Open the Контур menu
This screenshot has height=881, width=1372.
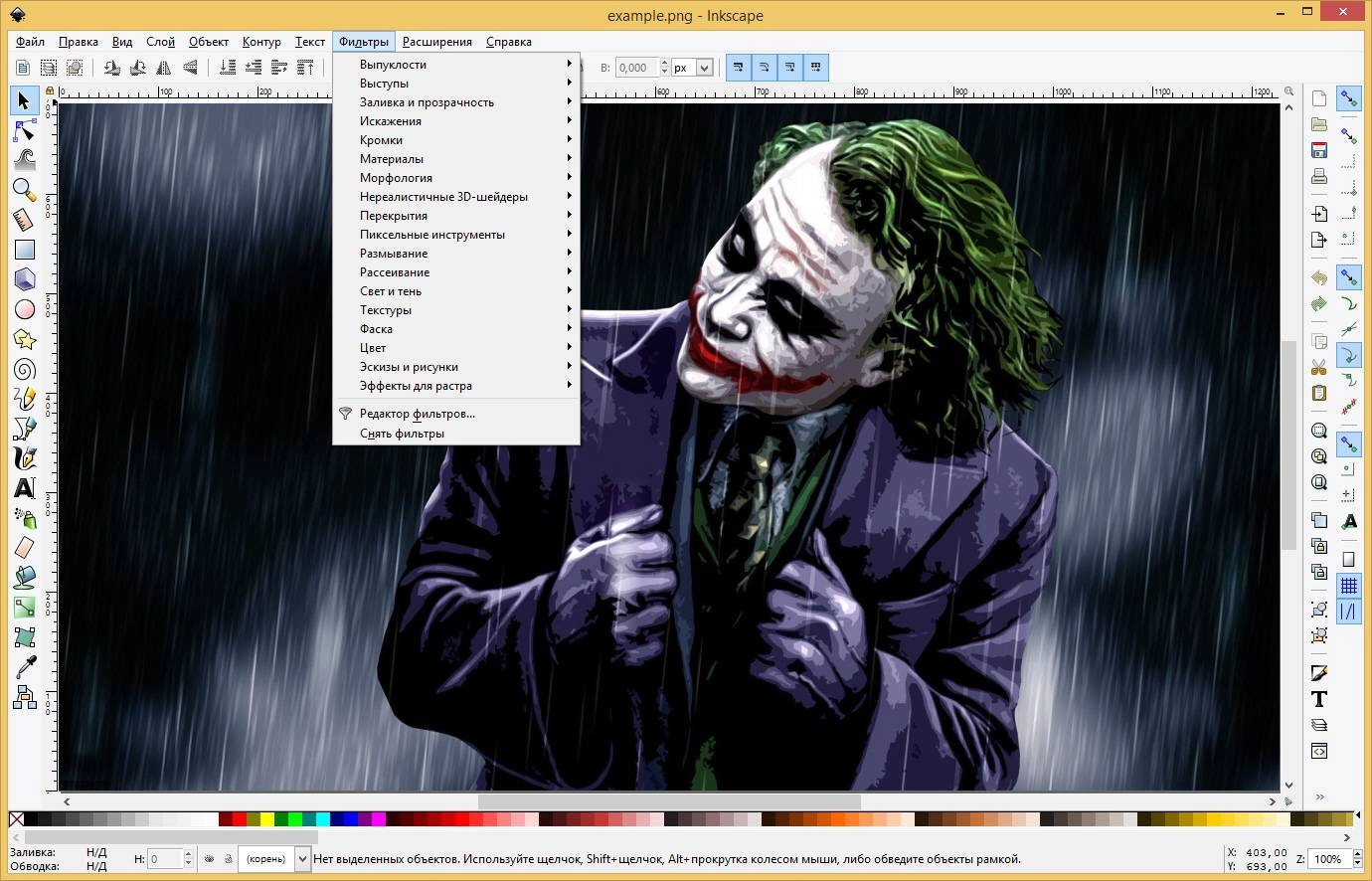click(x=261, y=42)
